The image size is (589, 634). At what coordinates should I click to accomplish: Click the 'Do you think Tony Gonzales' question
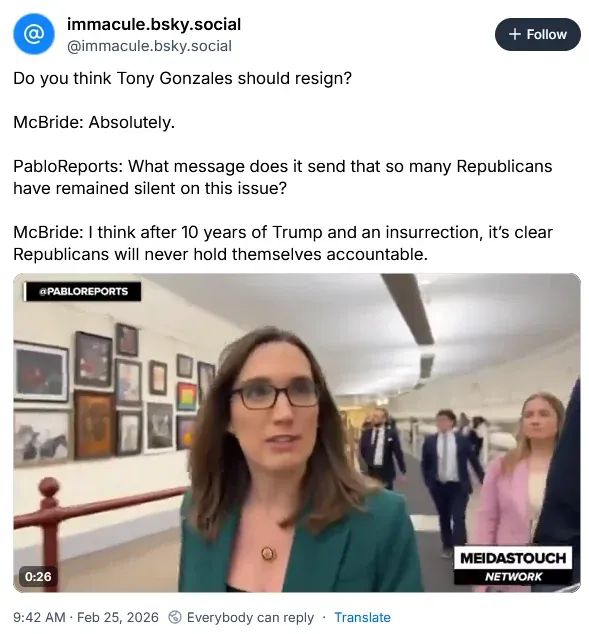[182, 78]
